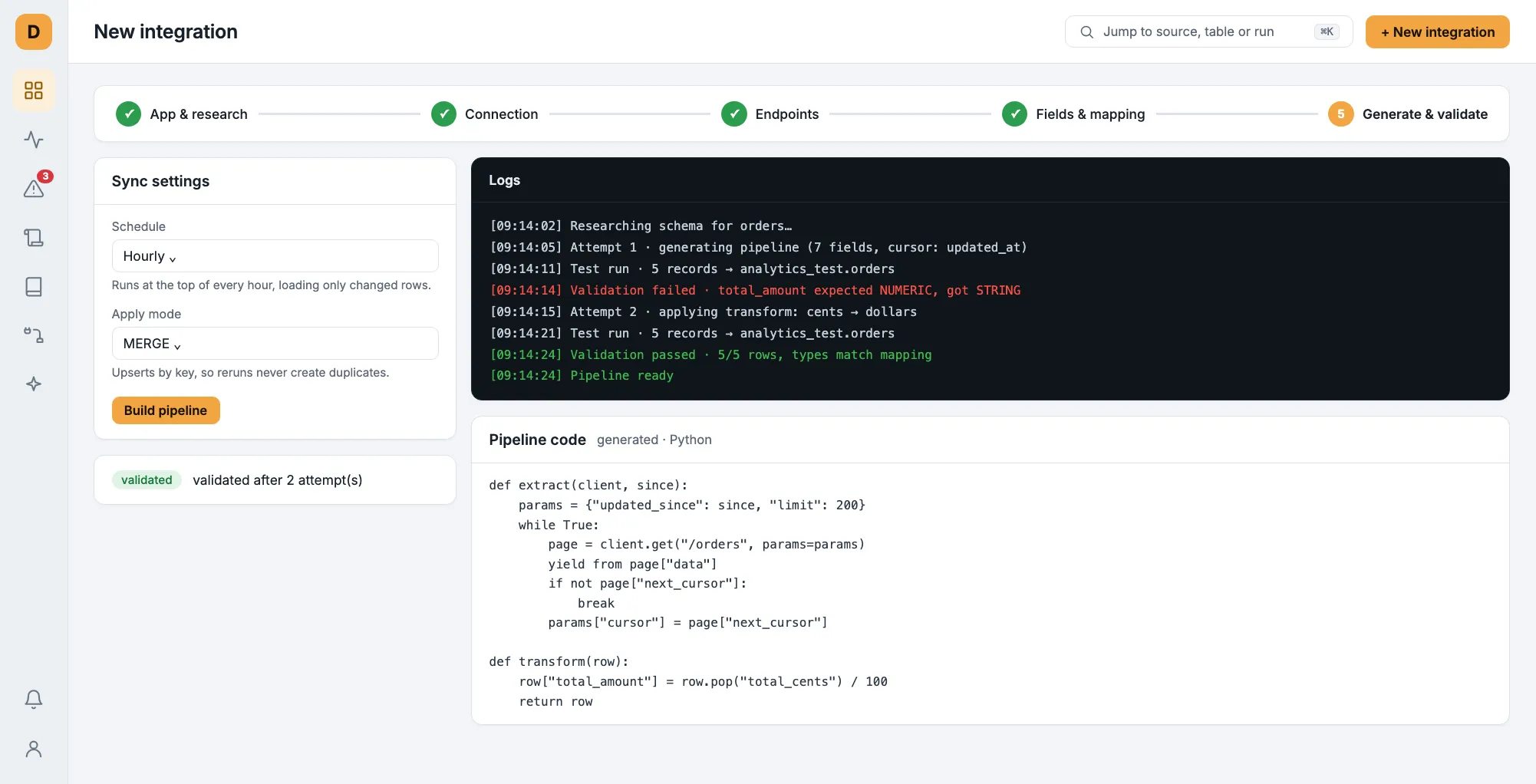The image size is (1536, 784).
Task: Click Connection step green checkmark
Action: (x=443, y=114)
